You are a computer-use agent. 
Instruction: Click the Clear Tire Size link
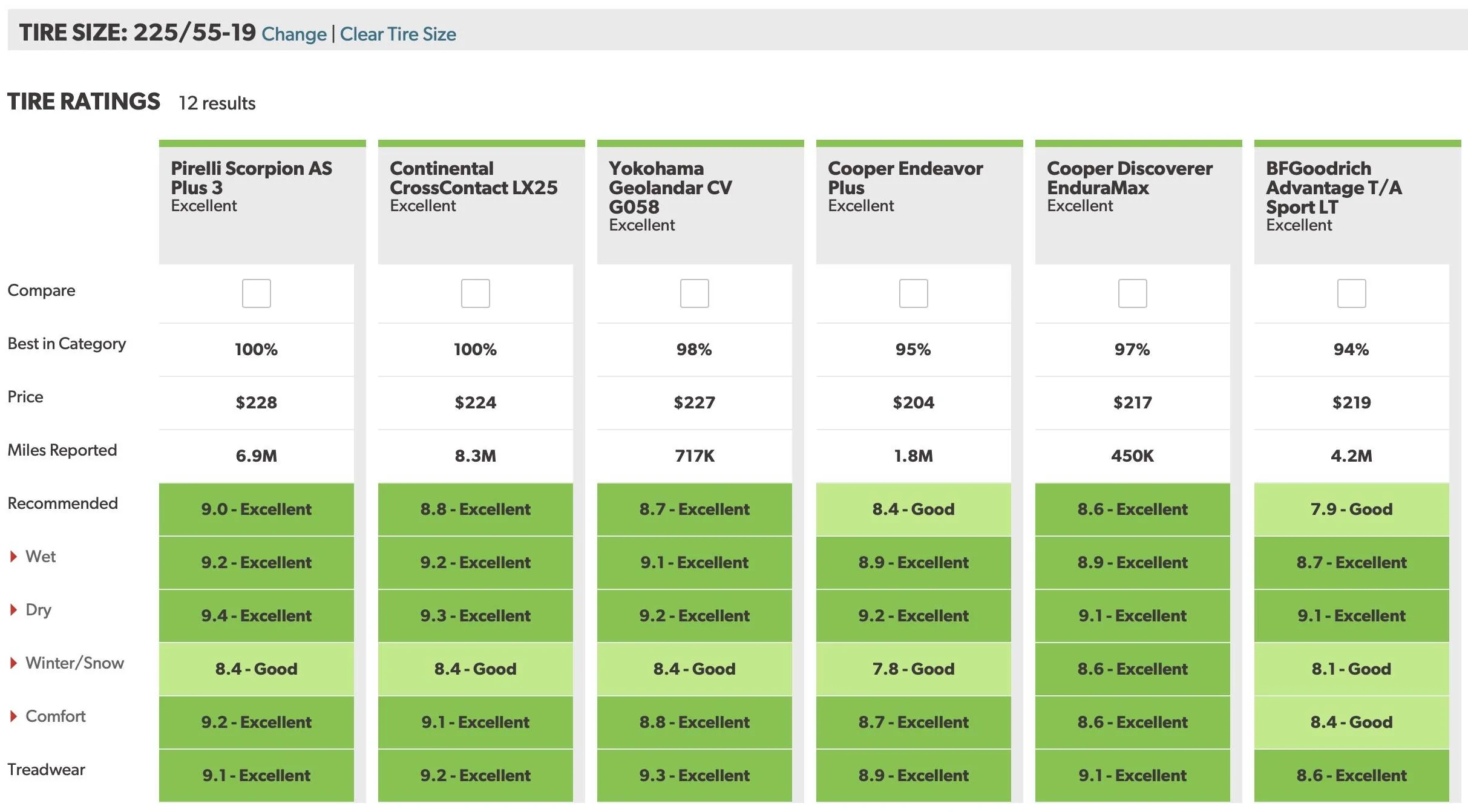pos(398,34)
